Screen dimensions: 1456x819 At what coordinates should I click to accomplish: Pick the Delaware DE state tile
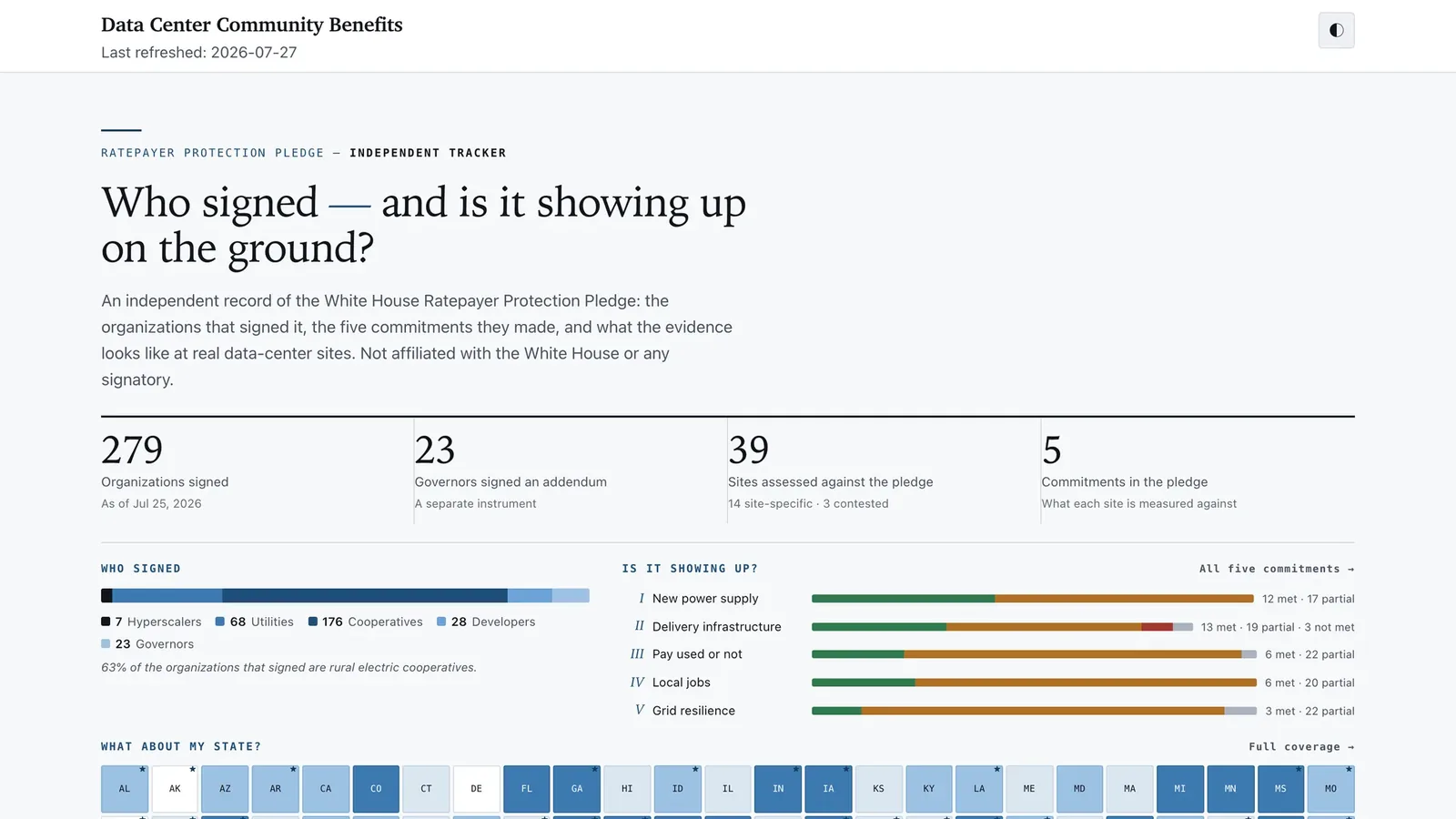(476, 789)
